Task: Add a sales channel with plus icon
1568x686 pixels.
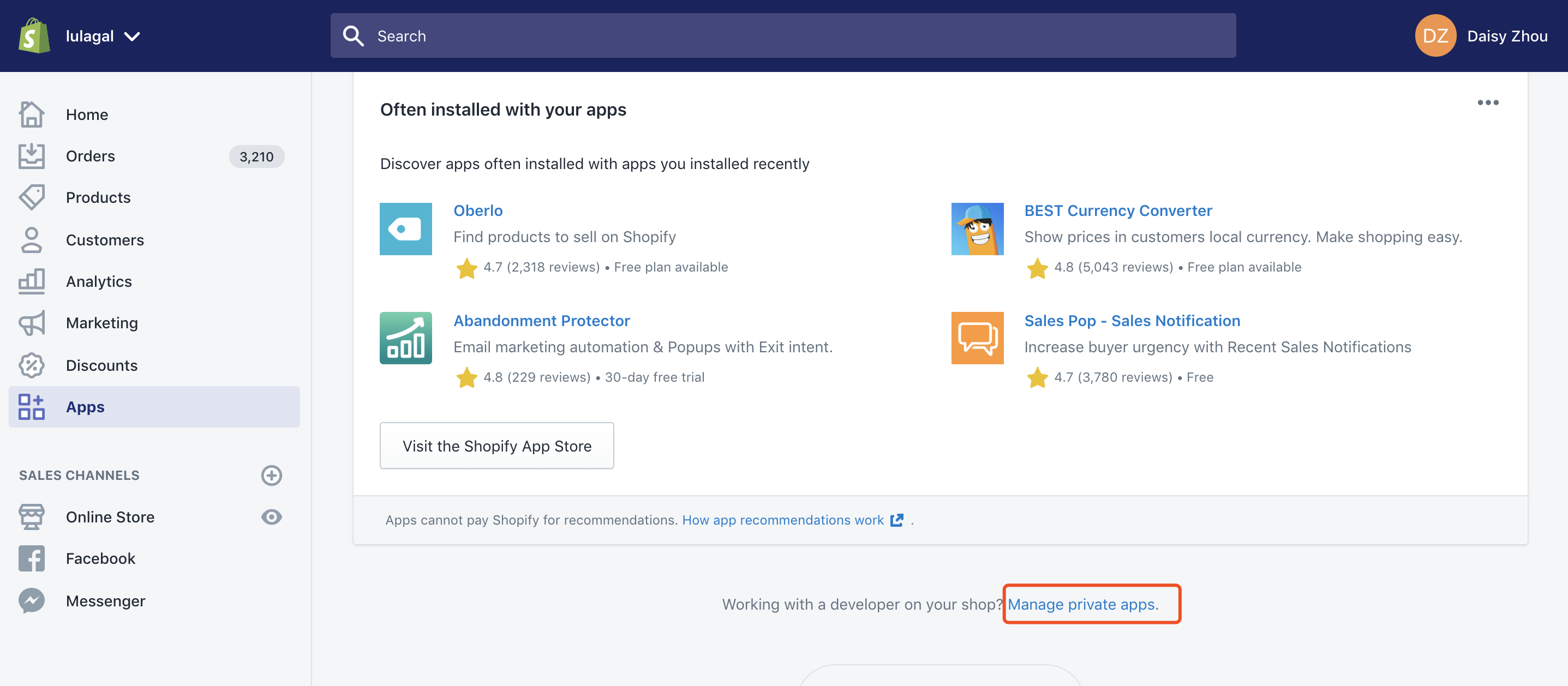Action: point(272,476)
